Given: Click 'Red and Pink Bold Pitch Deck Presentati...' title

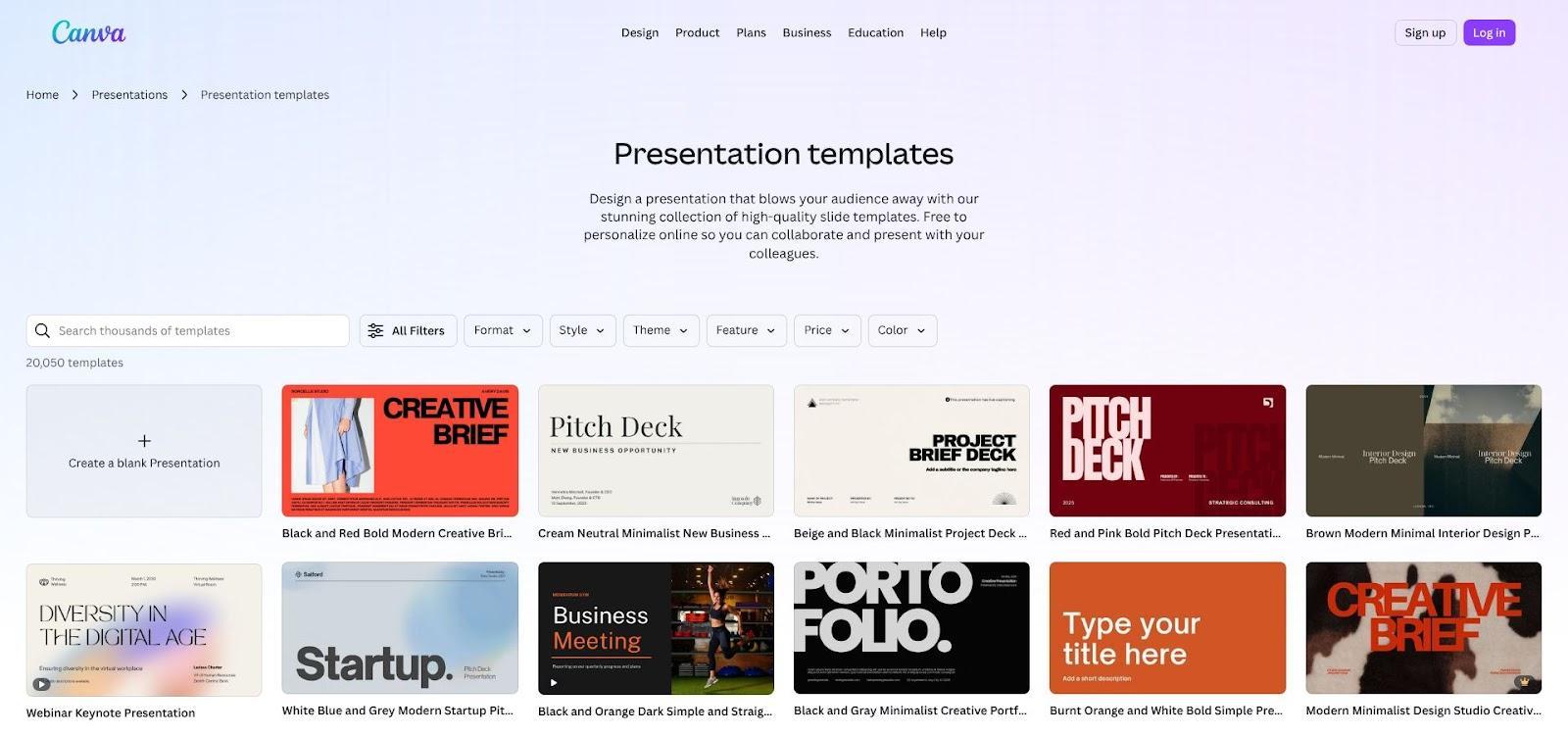Looking at the screenshot, I should [x=1165, y=534].
